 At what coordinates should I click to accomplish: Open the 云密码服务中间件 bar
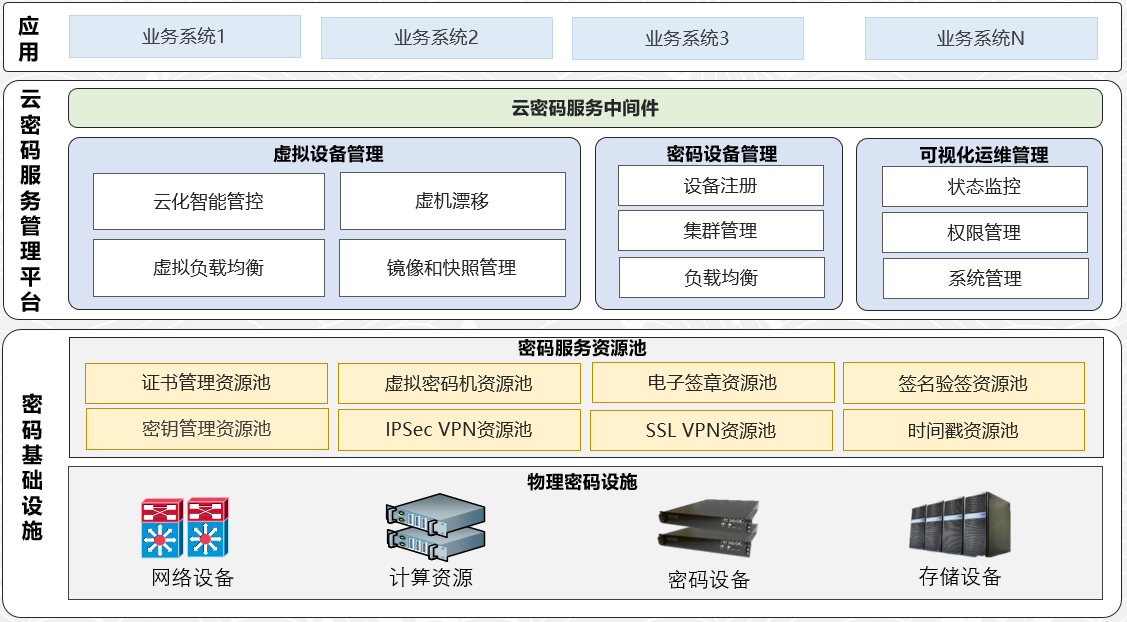[x=585, y=105]
